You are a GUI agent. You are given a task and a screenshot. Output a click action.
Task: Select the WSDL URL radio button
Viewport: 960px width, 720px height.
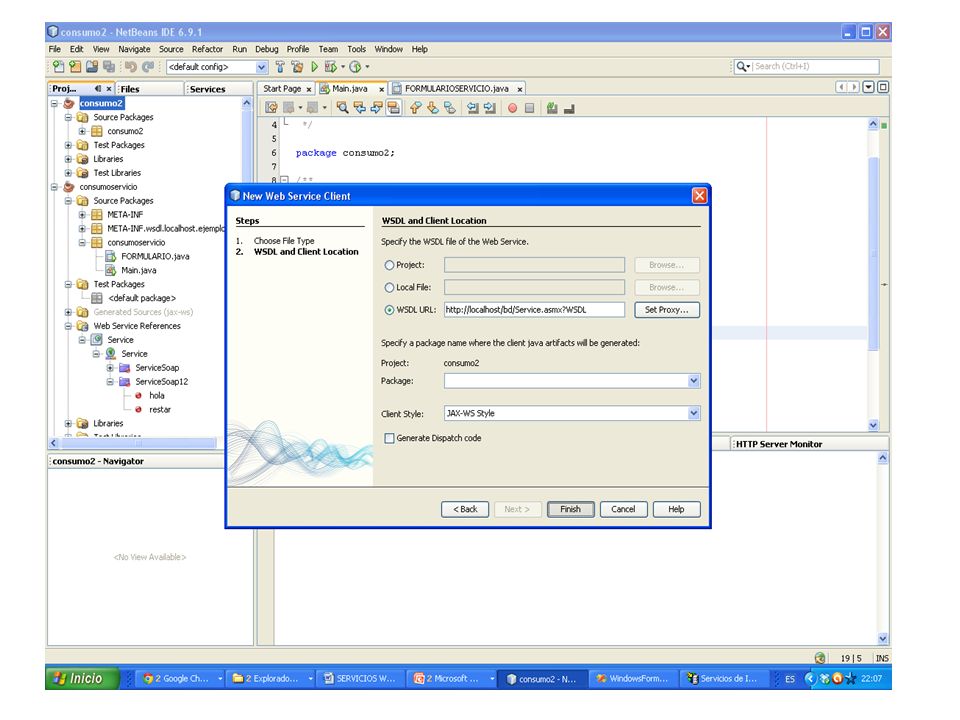click(389, 310)
